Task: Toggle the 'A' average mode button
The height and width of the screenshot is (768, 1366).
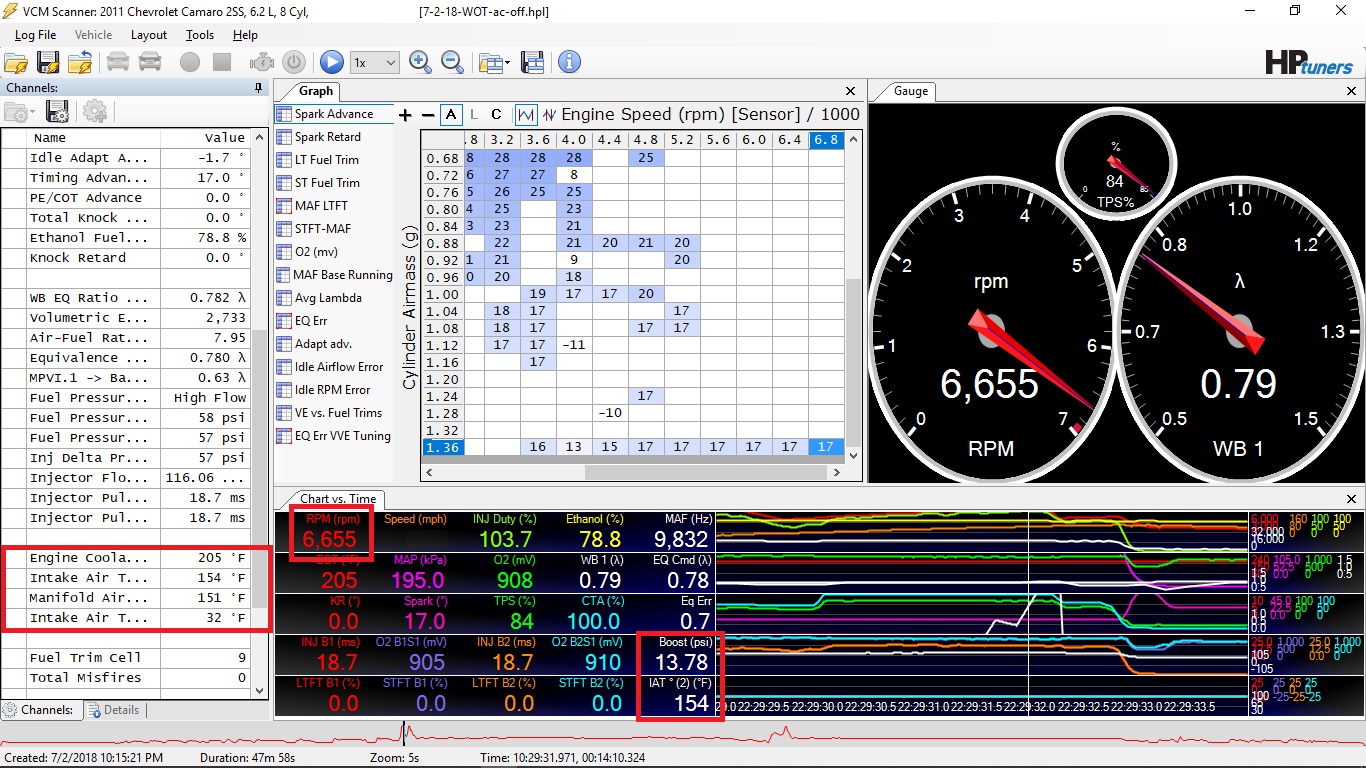Action: [x=451, y=114]
